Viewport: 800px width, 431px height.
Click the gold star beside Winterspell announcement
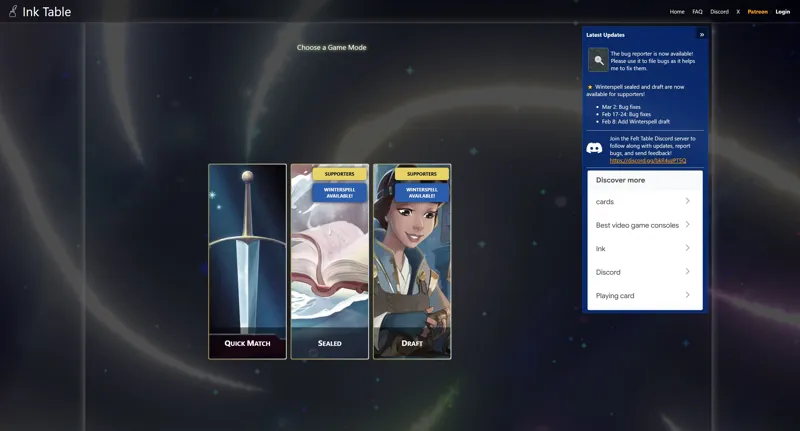point(590,87)
